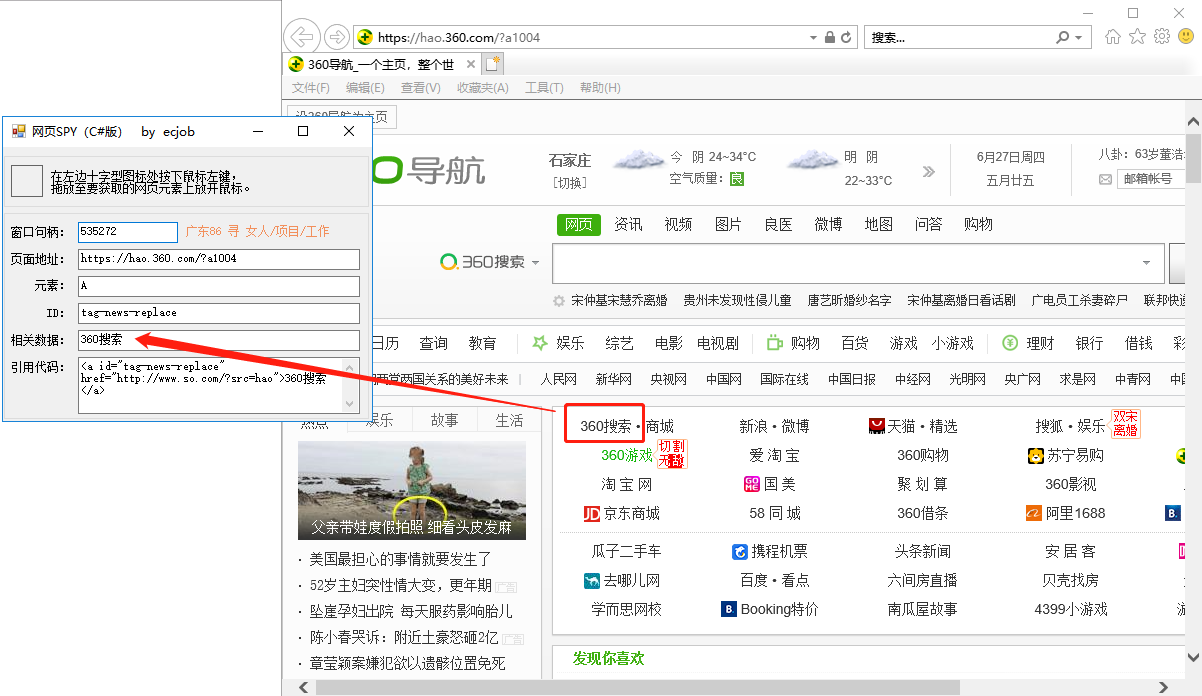Select the 生活 news tab
Image resolution: width=1202 pixels, height=696 pixels.
(x=509, y=420)
